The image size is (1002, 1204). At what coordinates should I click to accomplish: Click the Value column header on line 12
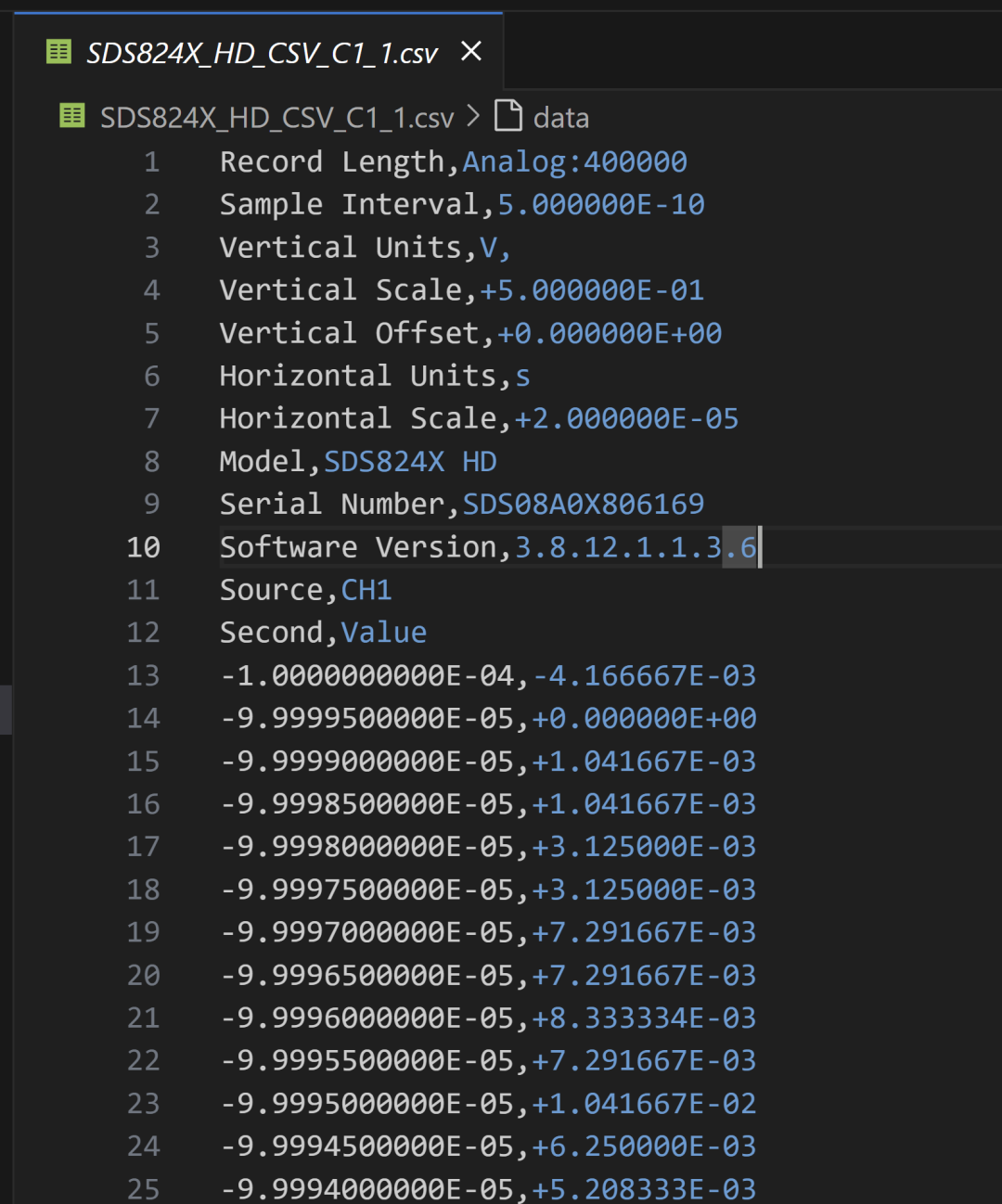383,633
